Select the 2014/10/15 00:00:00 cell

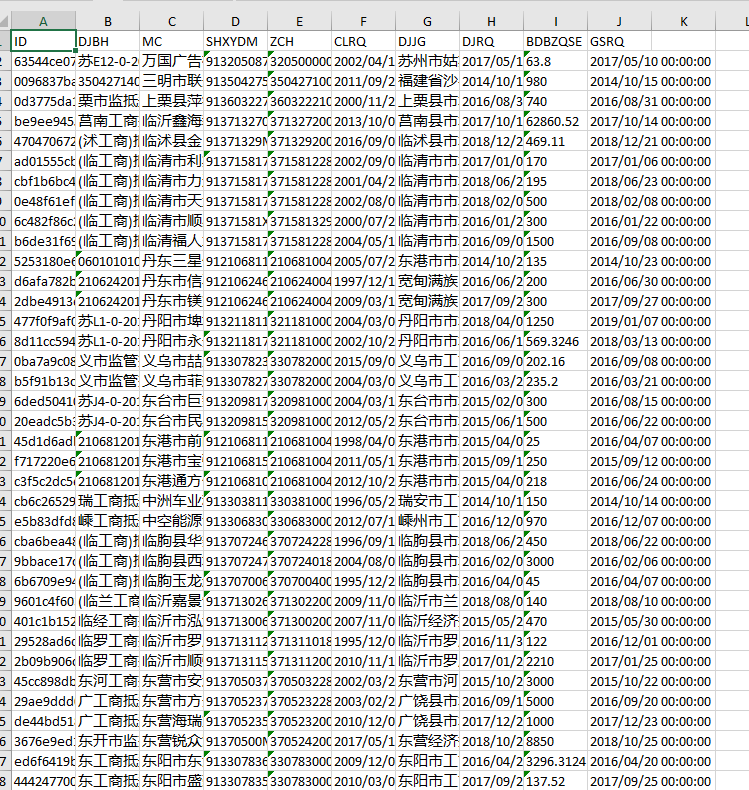coord(651,82)
